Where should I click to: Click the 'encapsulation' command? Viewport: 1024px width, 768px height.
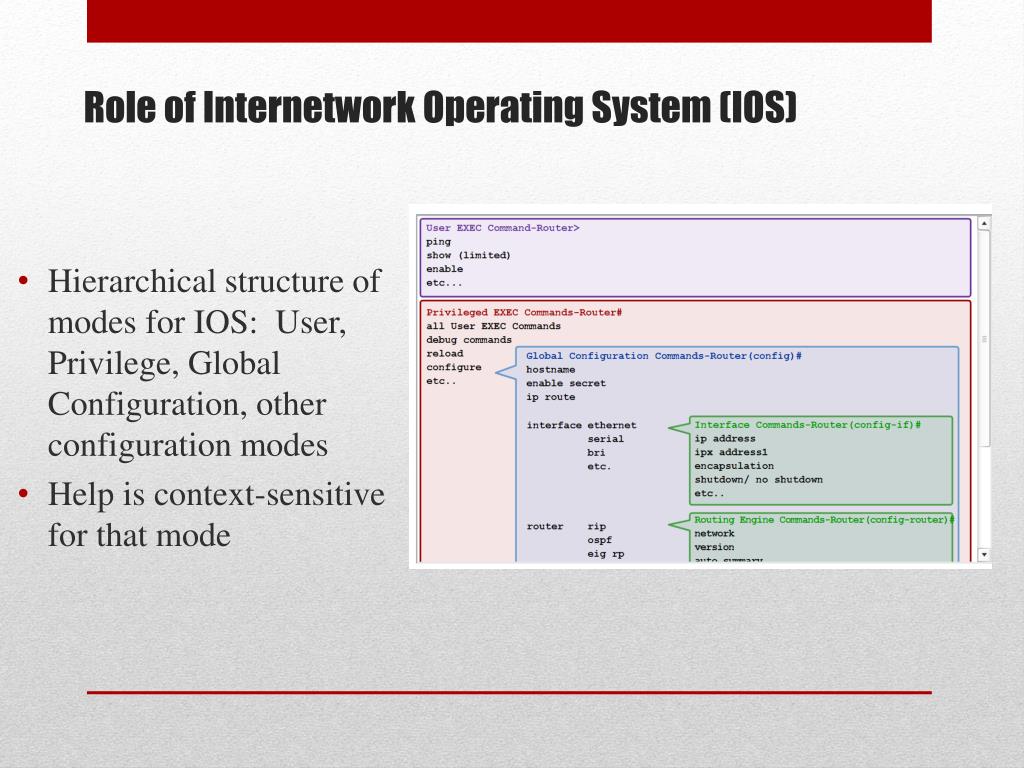[734, 466]
